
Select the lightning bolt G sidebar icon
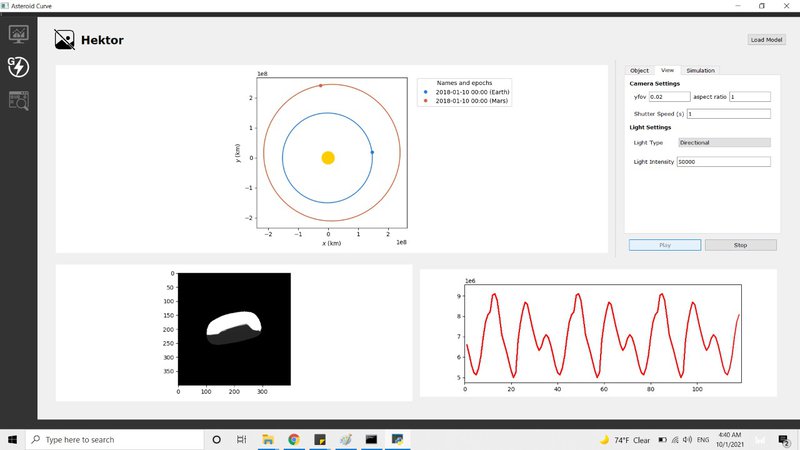tap(18, 67)
